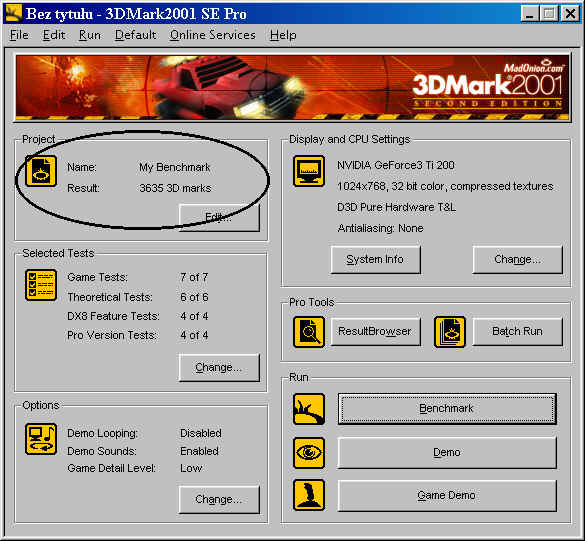Click Change button under Selected Tests
The height and width of the screenshot is (541, 585).
click(x=219, y=368)
